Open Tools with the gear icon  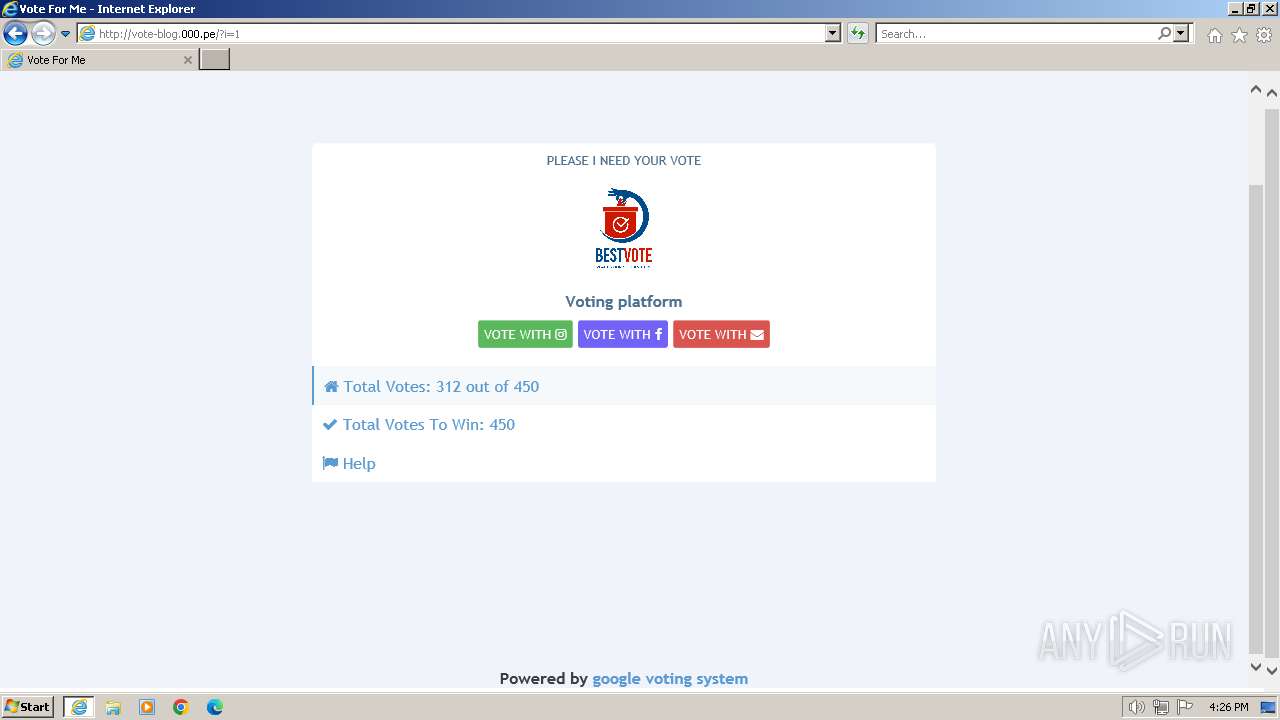1264,35
